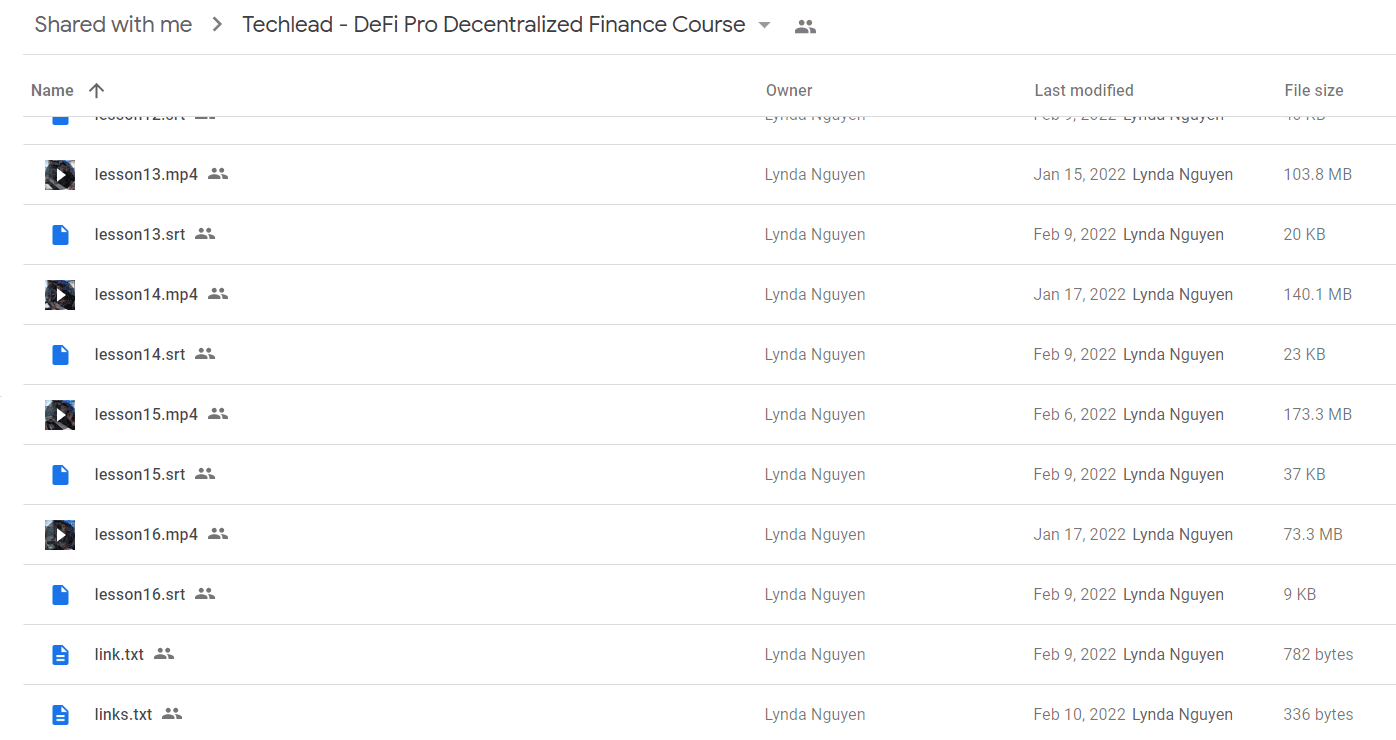Click the lesson13.srt file icon
Image resolution: width=1396 pixels, height=740 pixels.
pos(60,235)
